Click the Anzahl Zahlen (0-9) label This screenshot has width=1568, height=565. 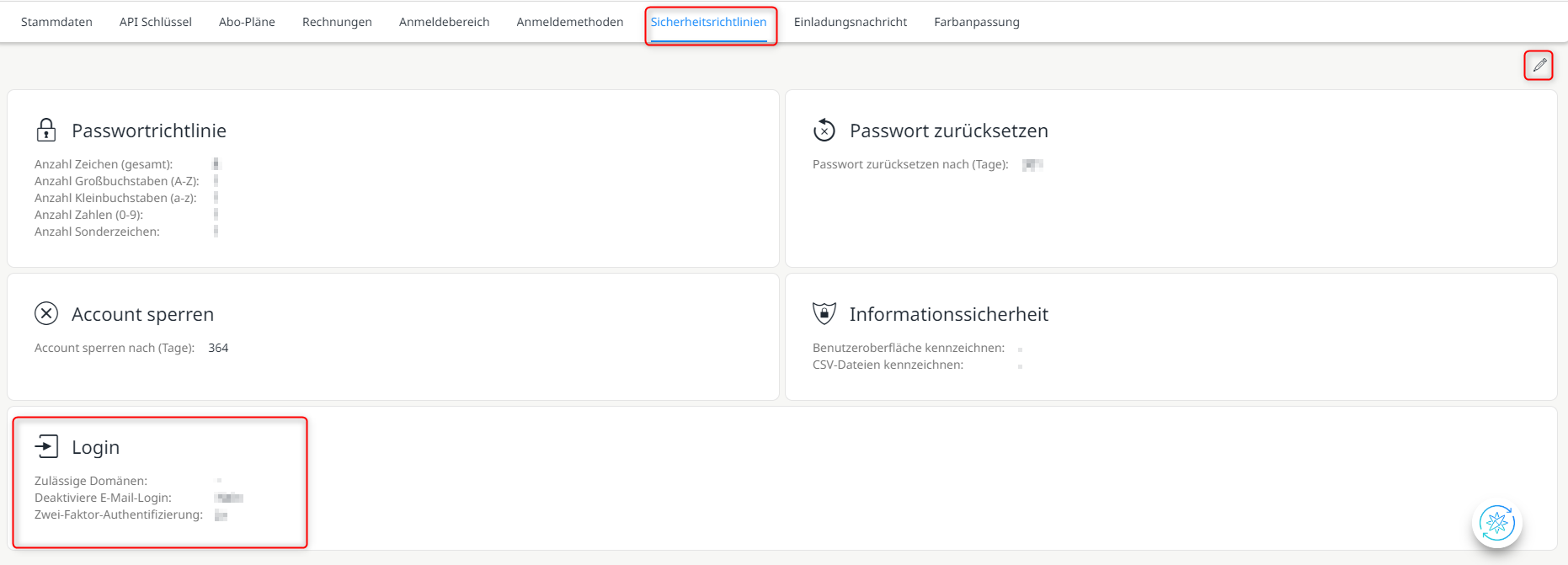(x=88, y=215)
